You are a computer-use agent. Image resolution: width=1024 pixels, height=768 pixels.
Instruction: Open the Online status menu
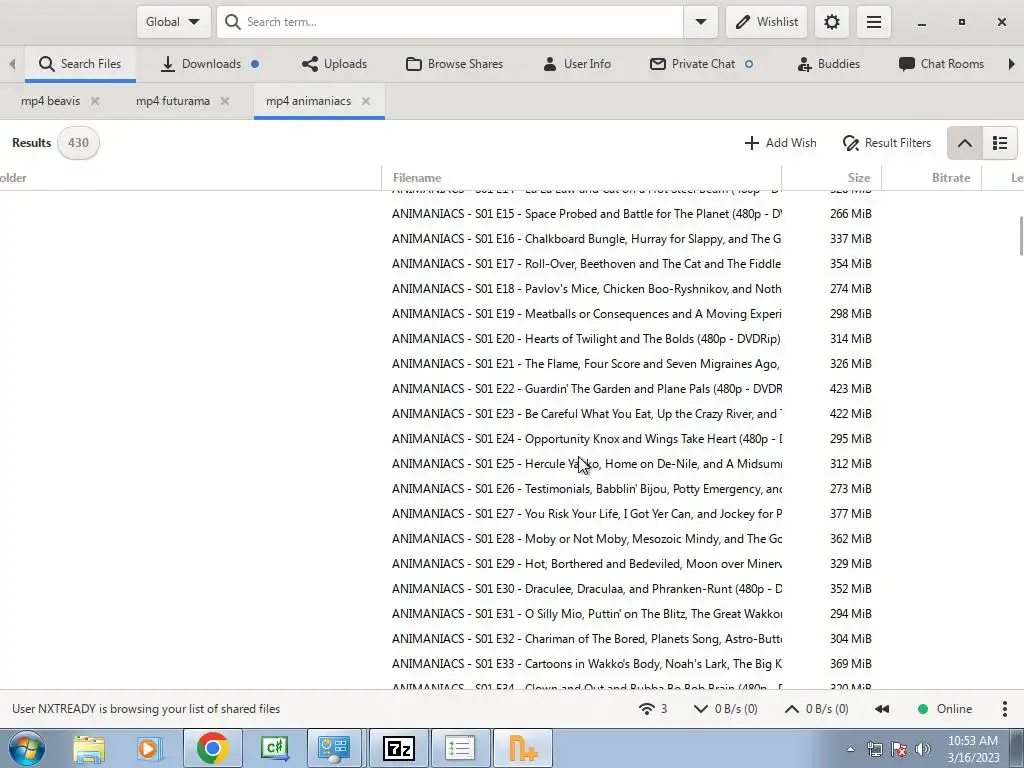(x=945, y=709)
